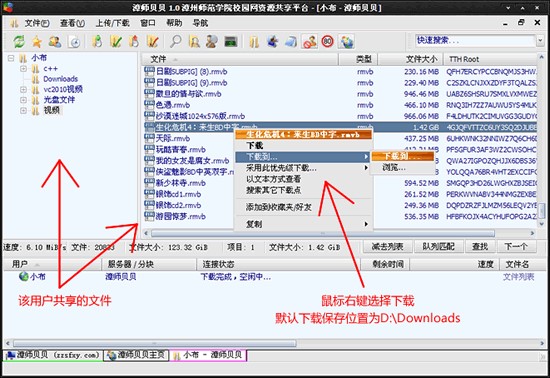Click the blue figure toolbar icon

(x=273, y=41)
